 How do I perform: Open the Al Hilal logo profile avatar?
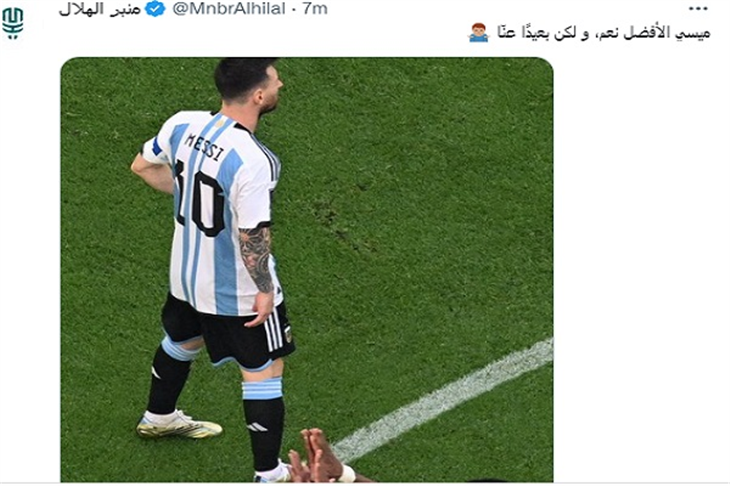pyautogui.click(x=13, y=24)
